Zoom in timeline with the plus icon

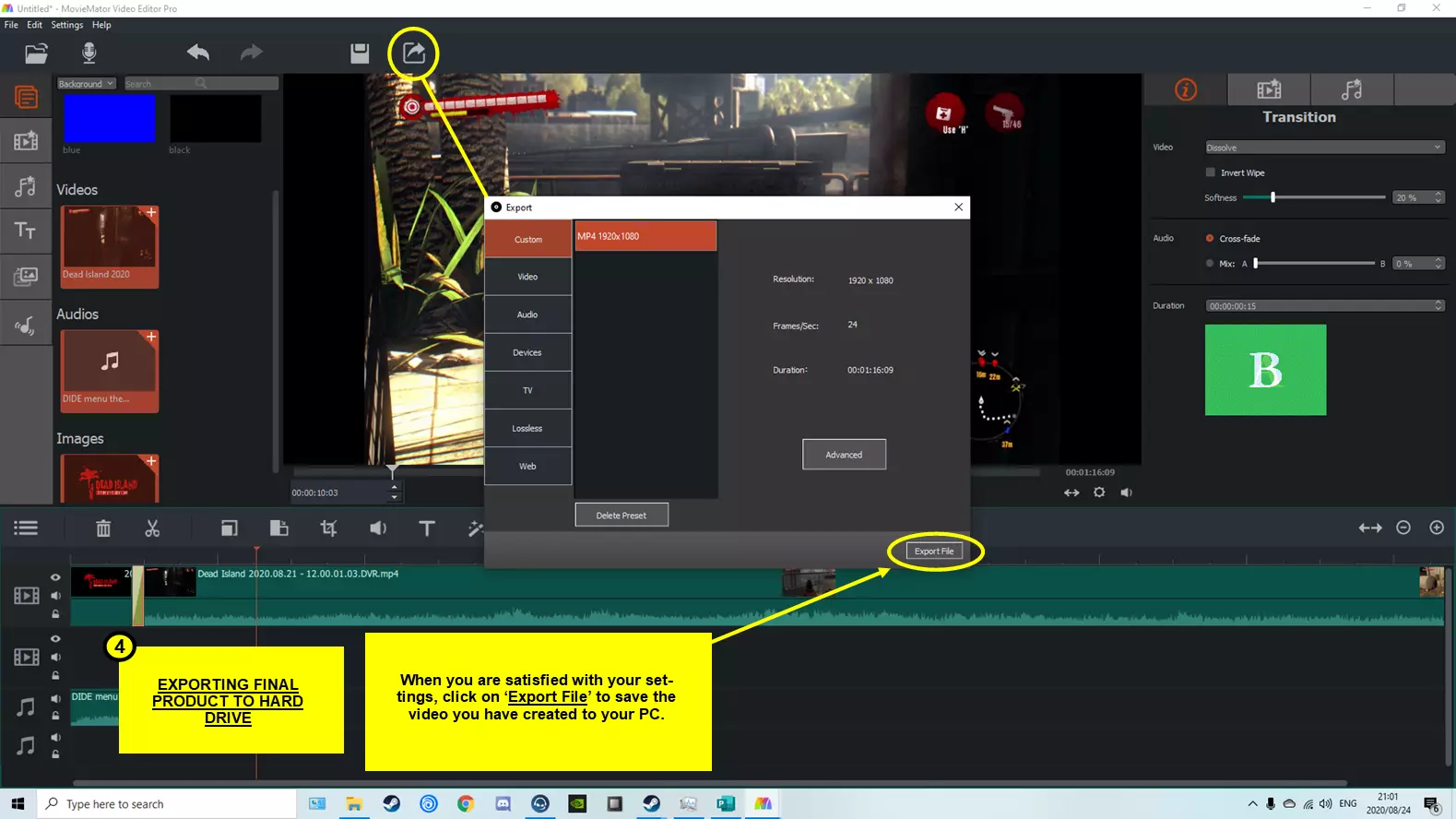(x=1437, y=528)
